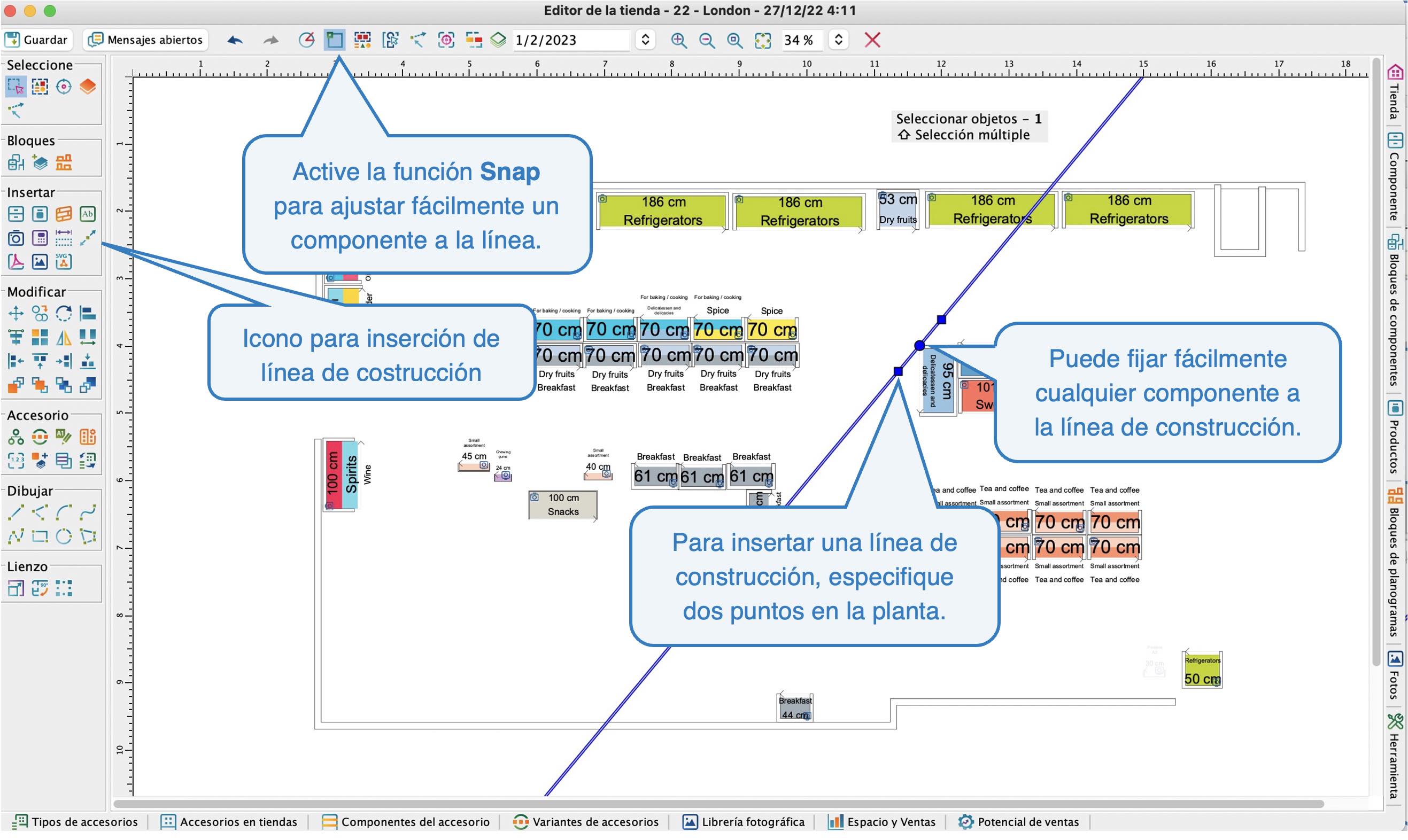Open Mensajes abiertos
Screen dimensions: 1408x840
(x=146, y=40)
